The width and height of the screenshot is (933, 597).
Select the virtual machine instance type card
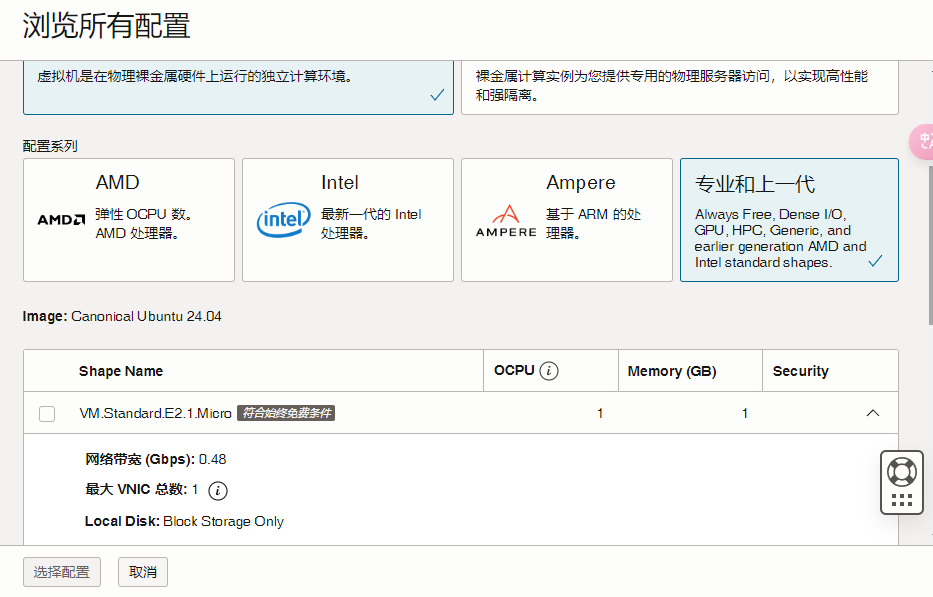click(x=238, y=87)
